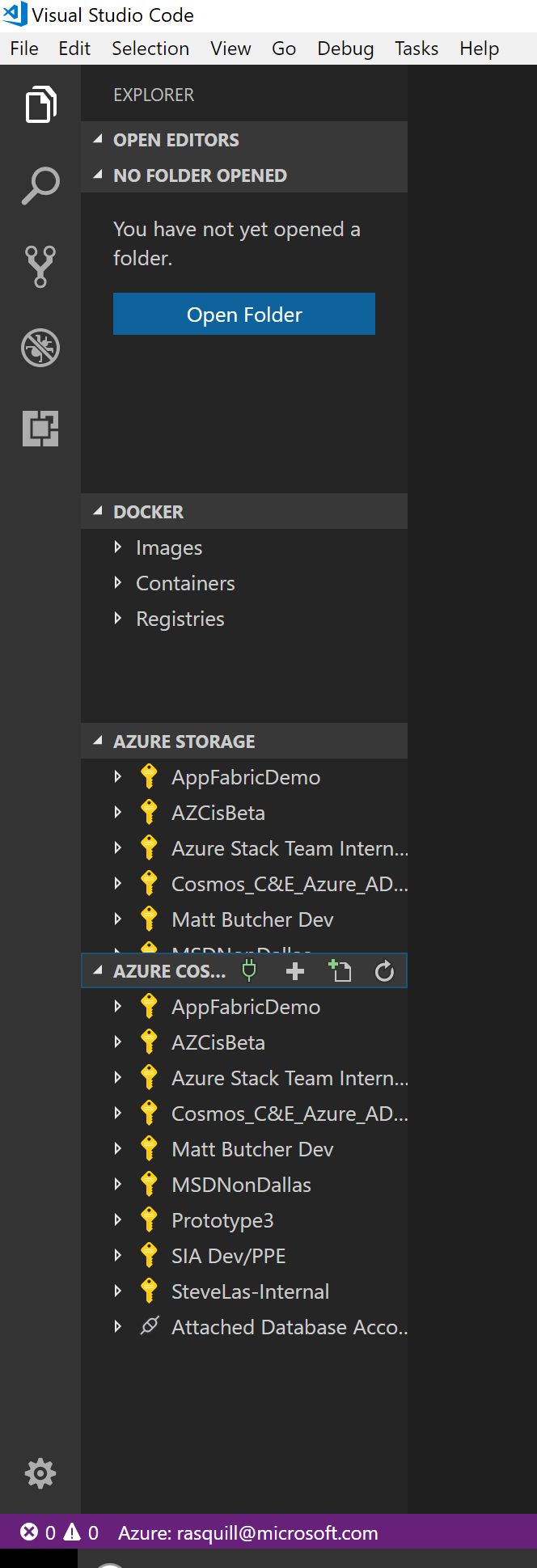Select AZCisBeta label in Azure Cosmos DB
537x1568 pixels.
(218, 1042)
